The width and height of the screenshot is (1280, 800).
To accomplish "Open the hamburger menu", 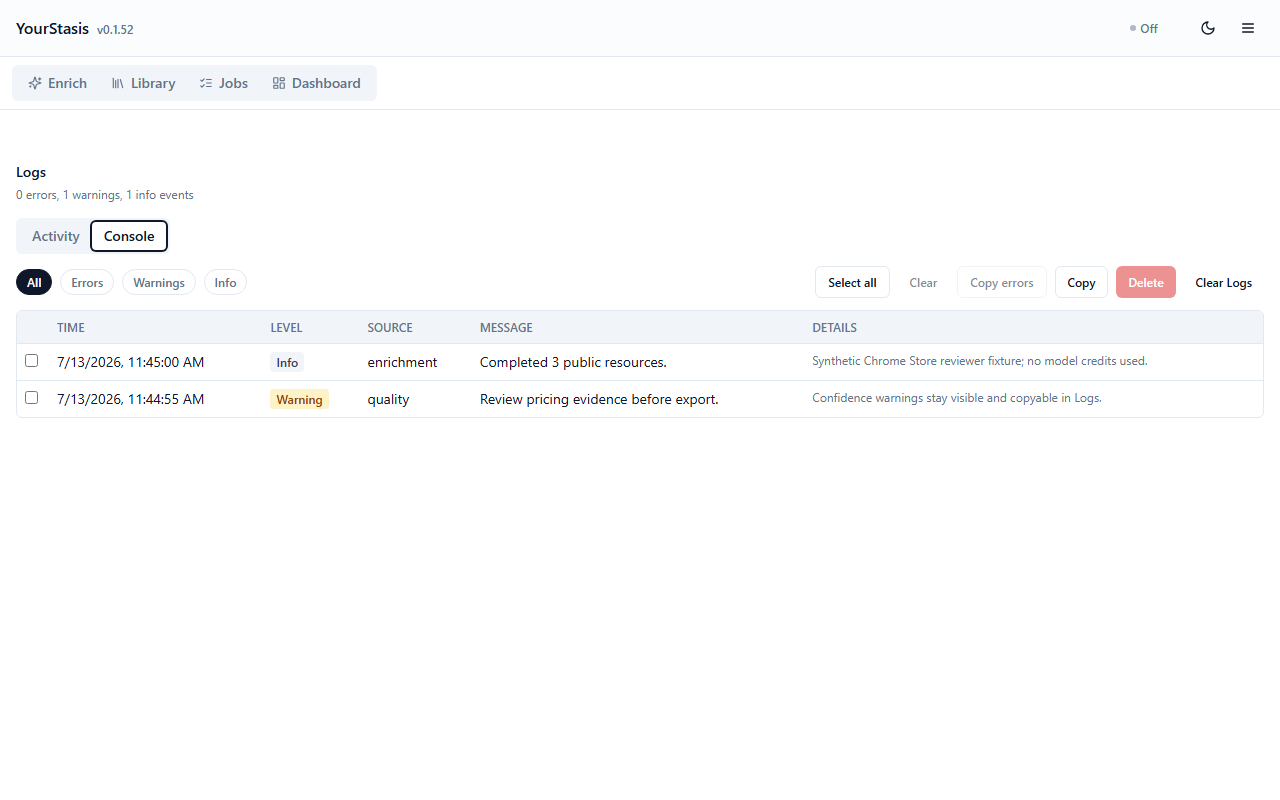I will 1248,28.
